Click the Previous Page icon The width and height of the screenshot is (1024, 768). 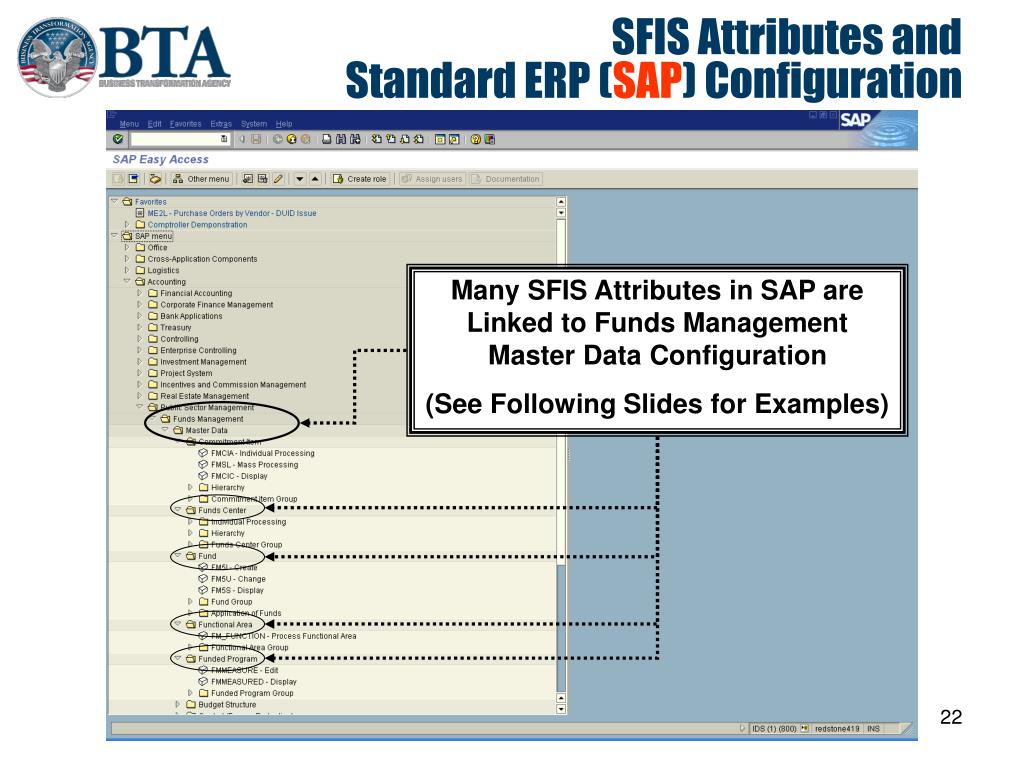391,139
